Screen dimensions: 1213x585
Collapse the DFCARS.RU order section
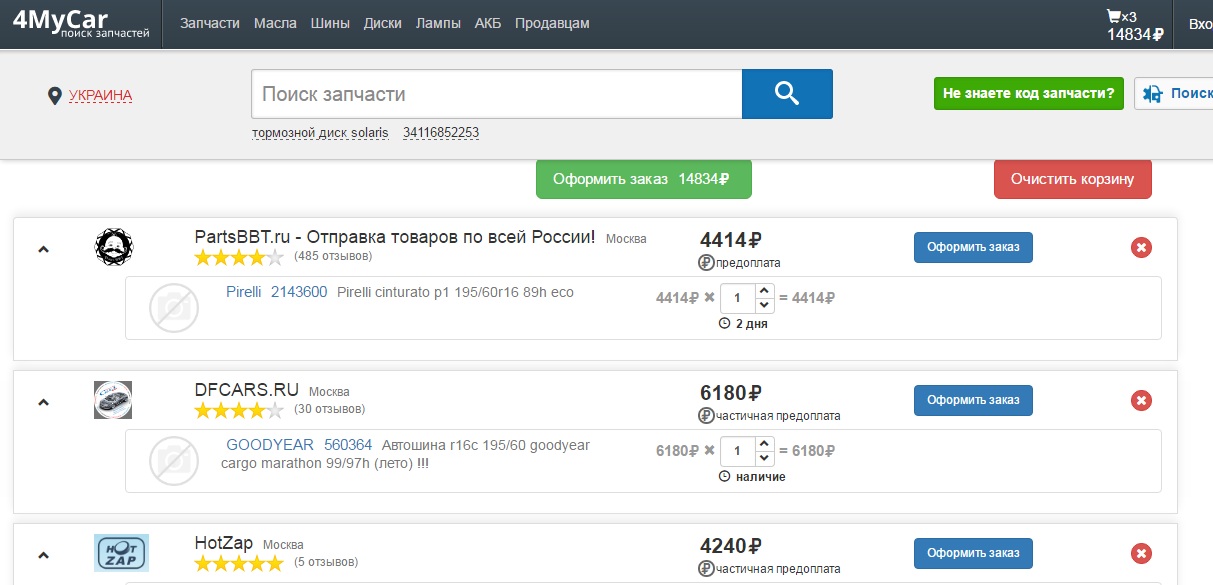(x=43, y=402)
